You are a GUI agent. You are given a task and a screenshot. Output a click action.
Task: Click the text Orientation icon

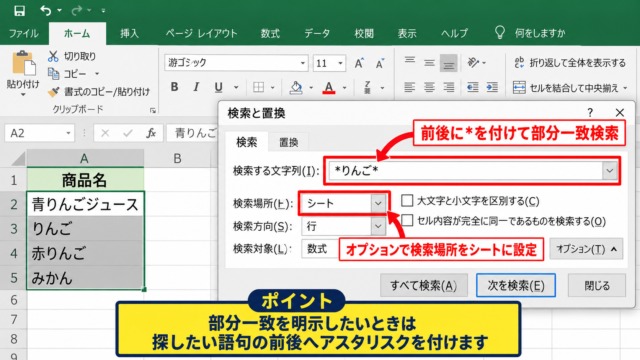473,62
